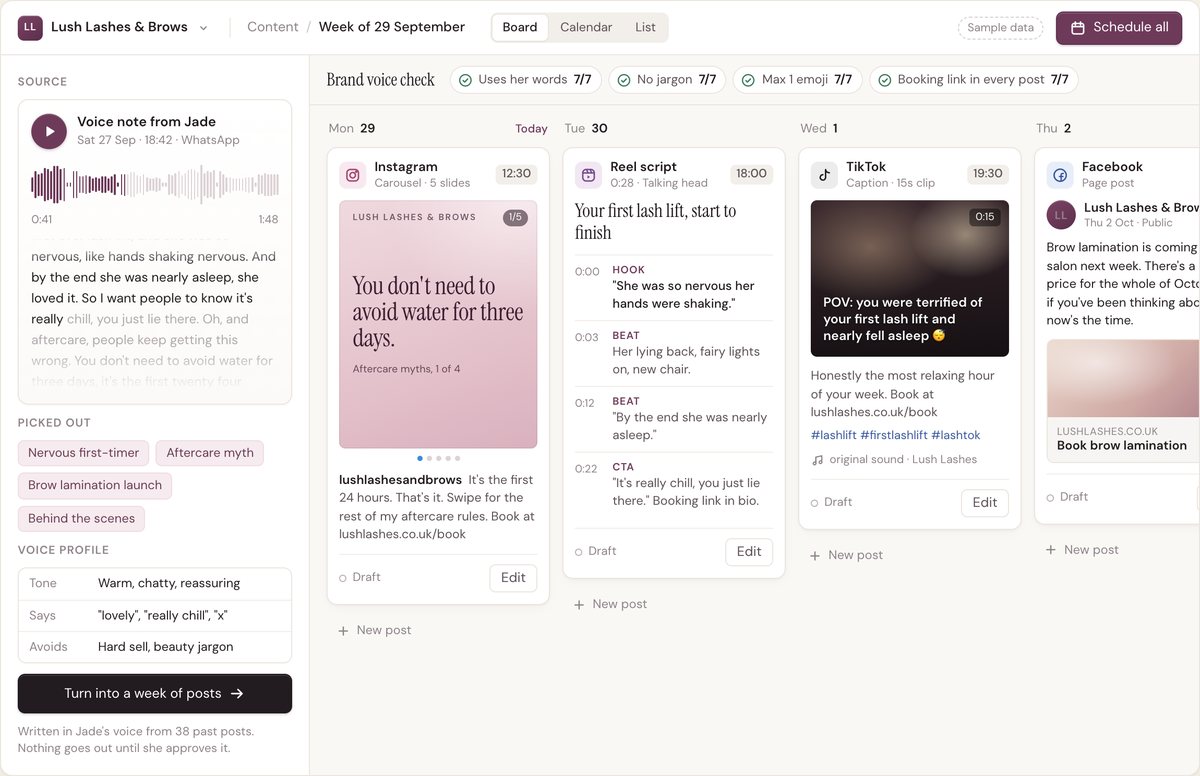Image resolution: width=1200 pixels, height=776 pixels.
Task: Edit the Reel script post
Action: 749,552
